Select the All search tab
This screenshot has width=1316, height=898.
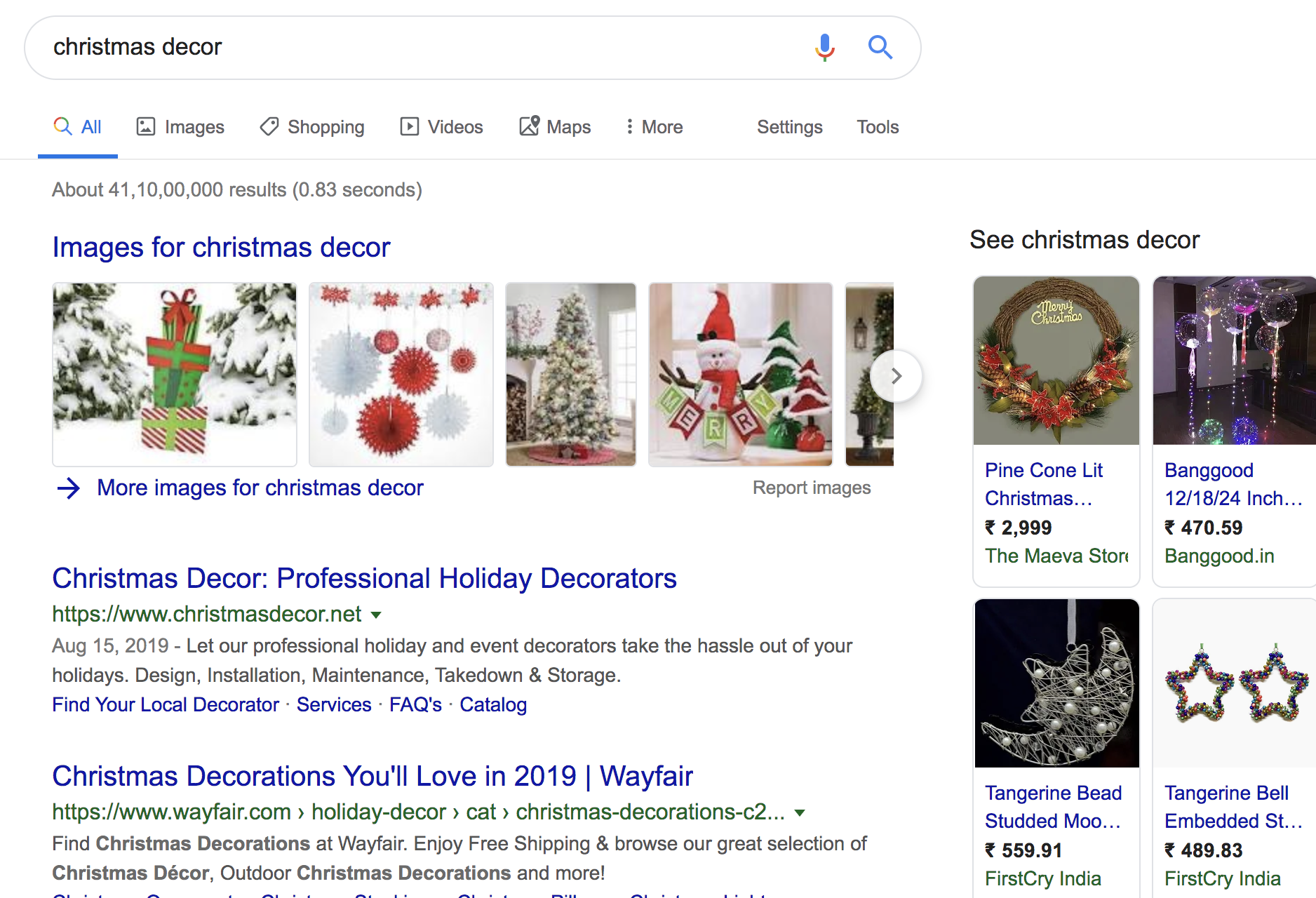coord(78,127)
